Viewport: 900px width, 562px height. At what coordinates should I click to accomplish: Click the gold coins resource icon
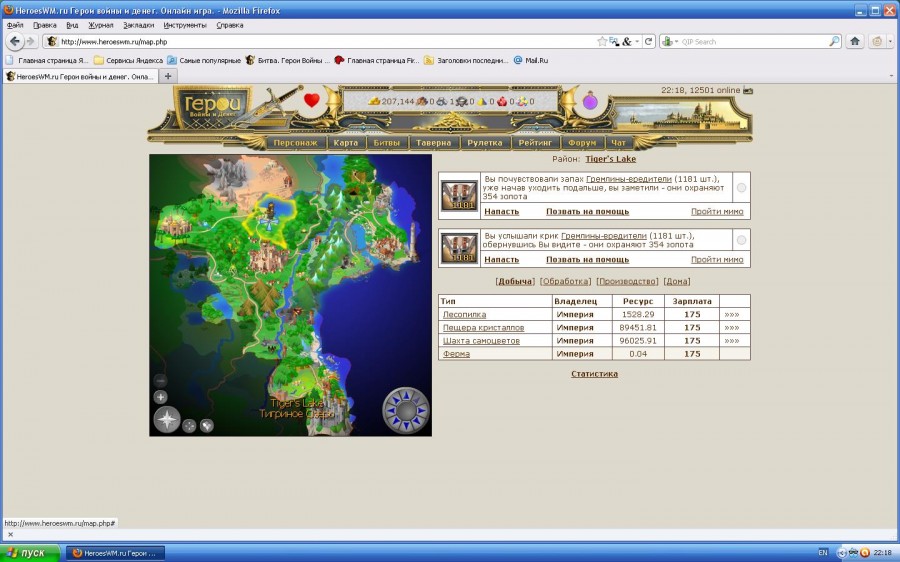pyautogui.click(x=374, y=101)
